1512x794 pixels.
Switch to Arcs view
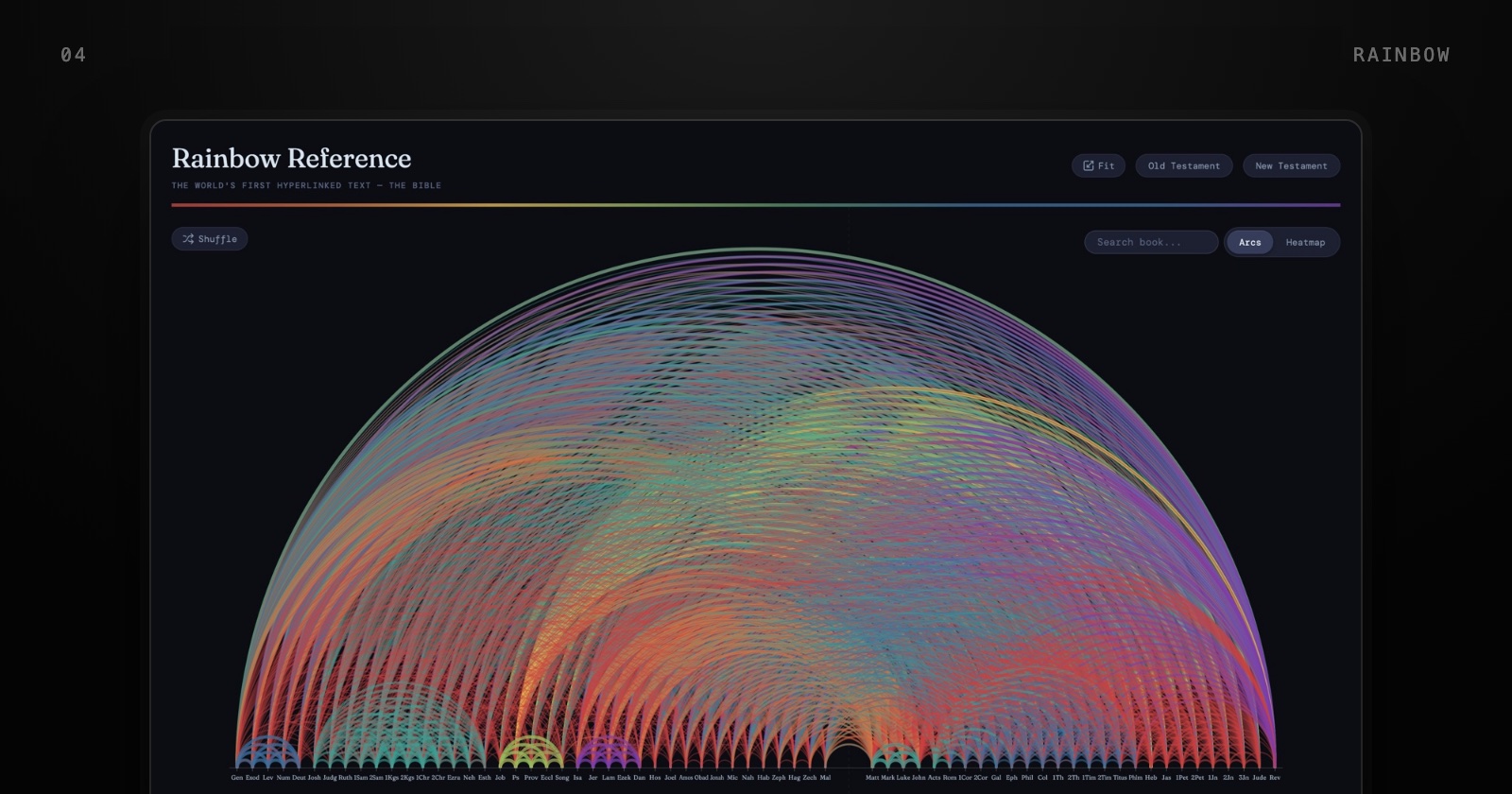point(1249,242)
